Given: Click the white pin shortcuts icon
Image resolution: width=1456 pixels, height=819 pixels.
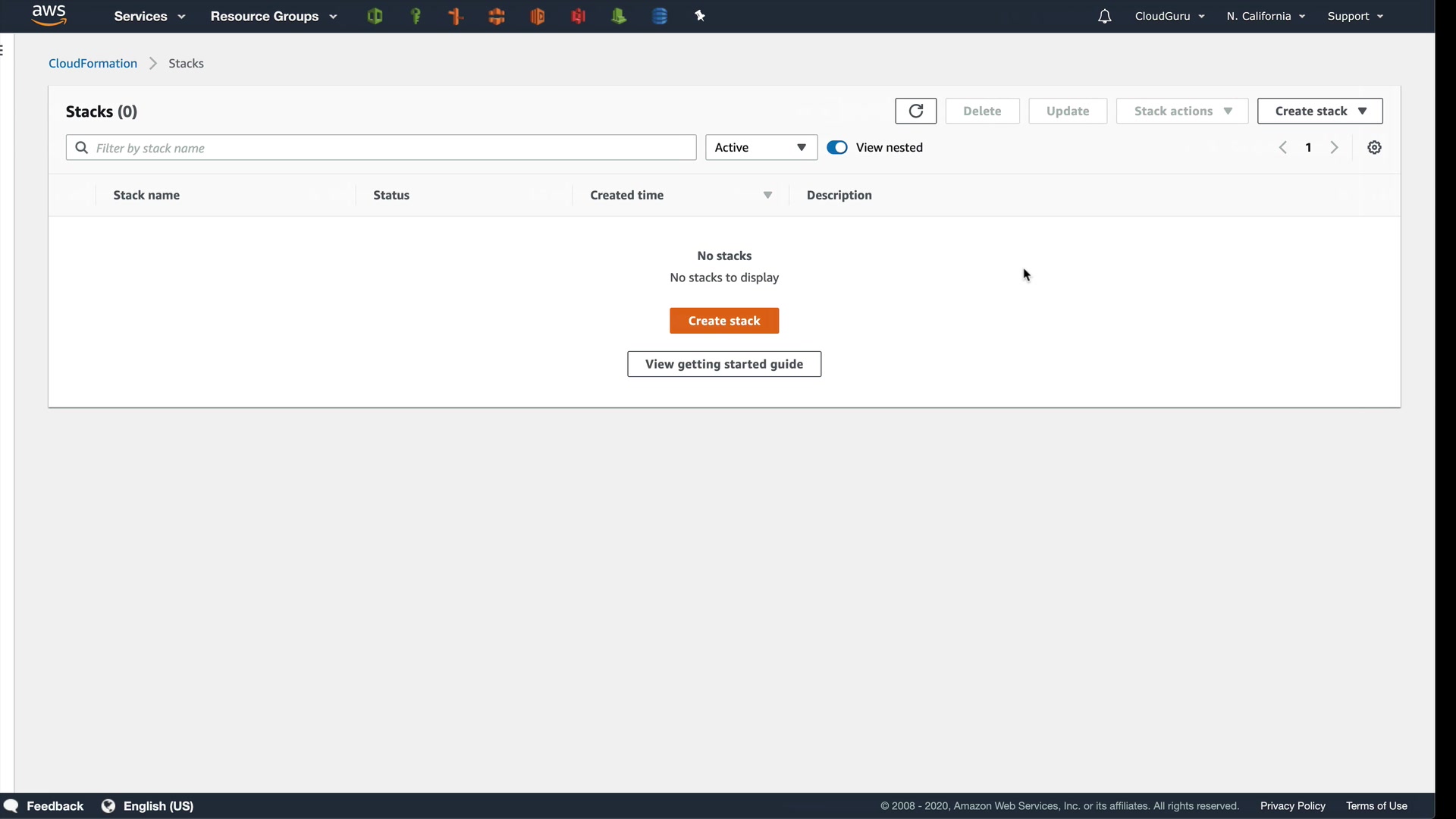Looking at the screenshot, I should pos(700,16).
